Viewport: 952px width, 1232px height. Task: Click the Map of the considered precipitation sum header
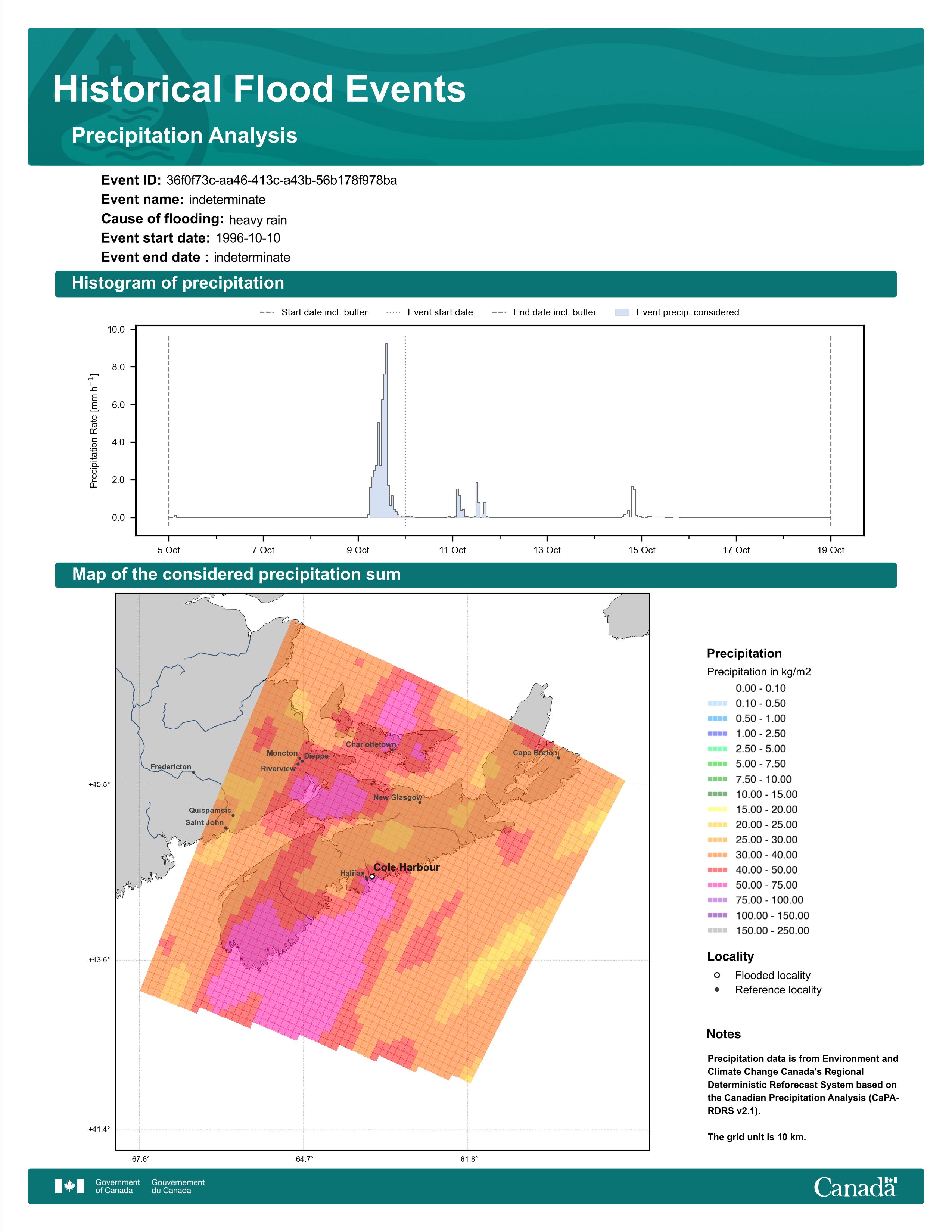[236, 574]
